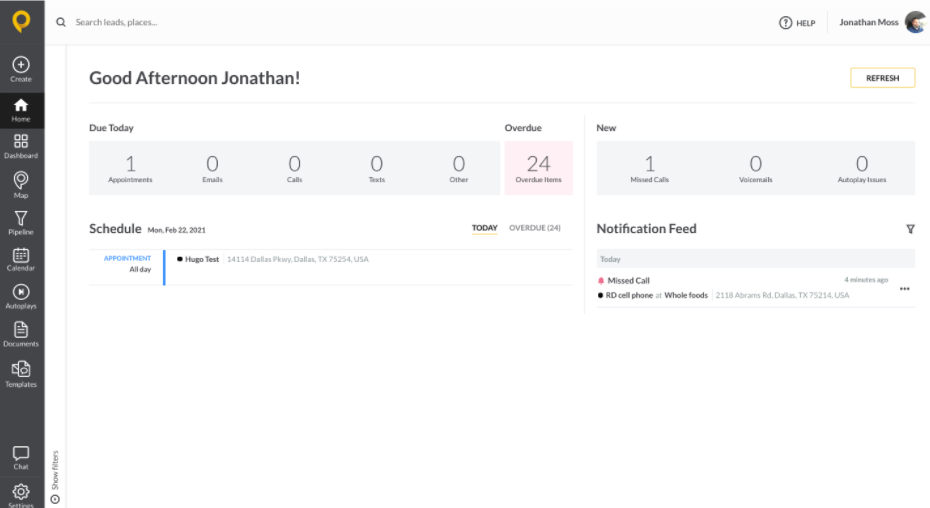Open the Chat panel
Viewport: 930px width, 508px height.
point(21,458)
